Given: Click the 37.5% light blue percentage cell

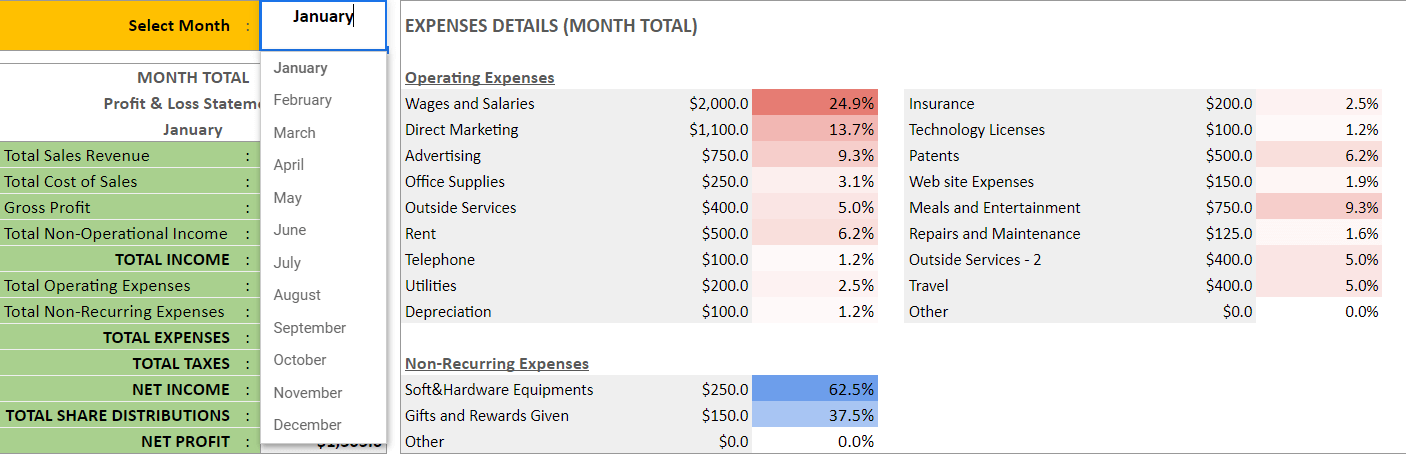Looking at the screenshot, I should (x=814, y=415).
